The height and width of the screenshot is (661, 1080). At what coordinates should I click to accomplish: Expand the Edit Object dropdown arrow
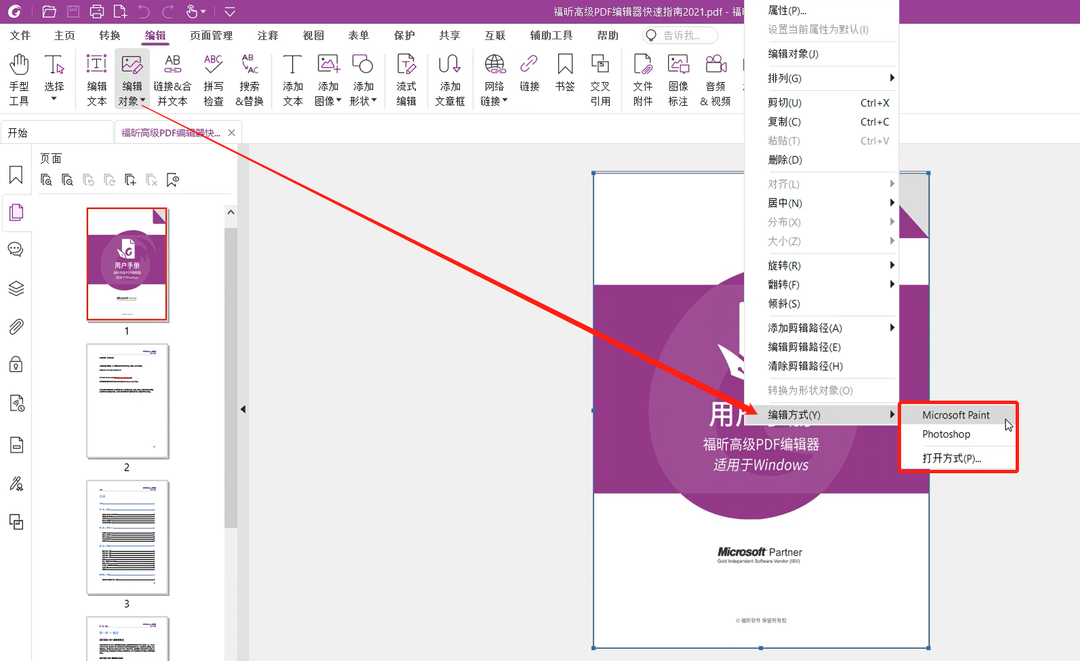(143, 101)
